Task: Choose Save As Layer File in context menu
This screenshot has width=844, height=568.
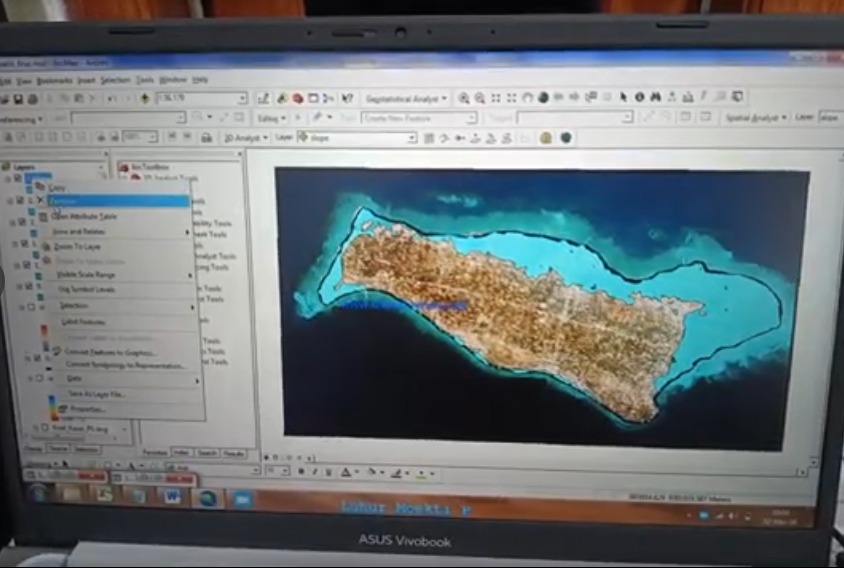Action: coord(96,394)
